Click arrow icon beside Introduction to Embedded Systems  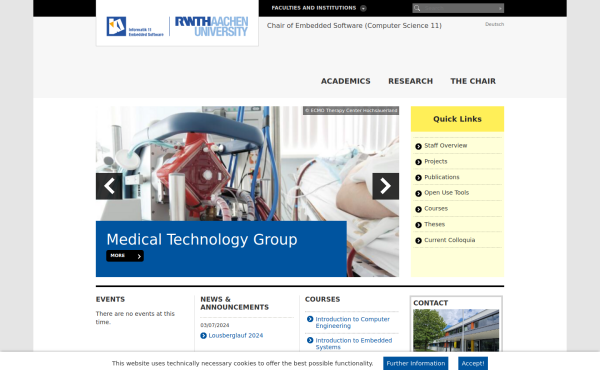[310, 340]
